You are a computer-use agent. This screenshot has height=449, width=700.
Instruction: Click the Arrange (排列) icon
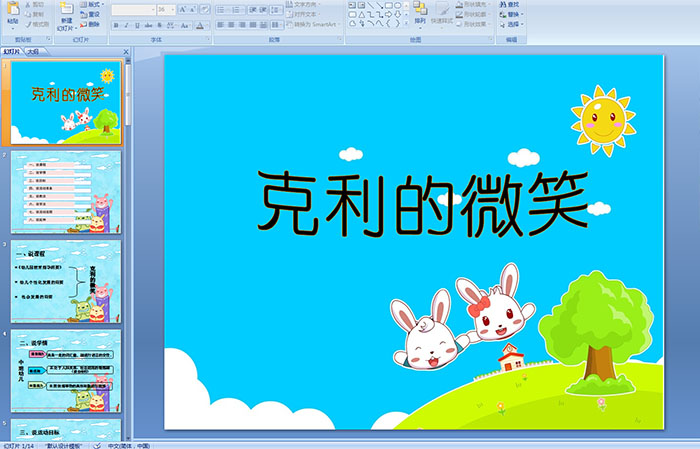click(420, 8)
